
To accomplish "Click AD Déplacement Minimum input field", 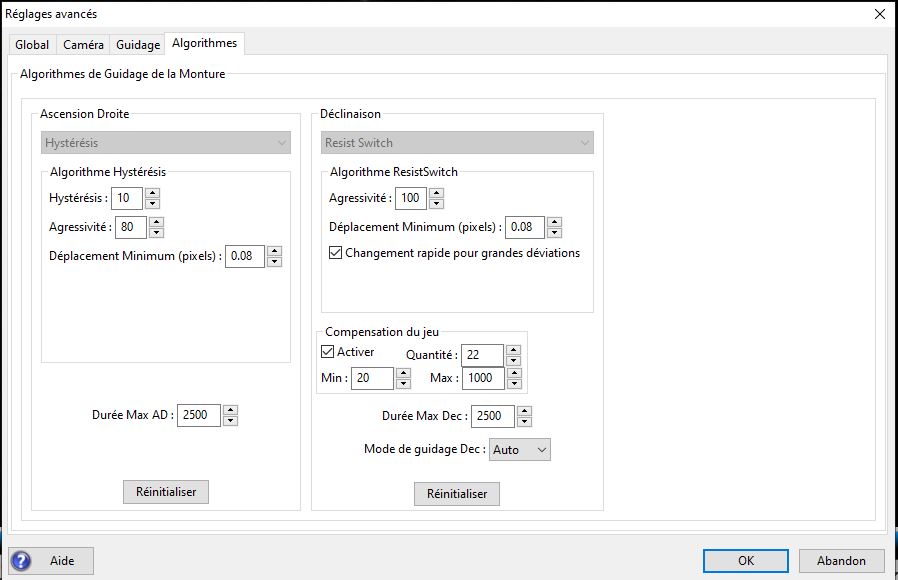I will click(x=245, y=256).
